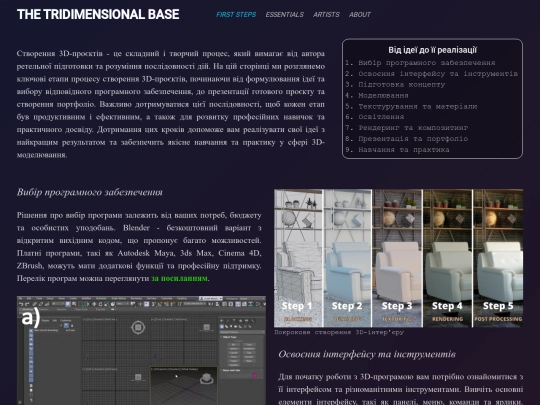Select 'Навчання та практика' contents item

[x=404, y=150]
